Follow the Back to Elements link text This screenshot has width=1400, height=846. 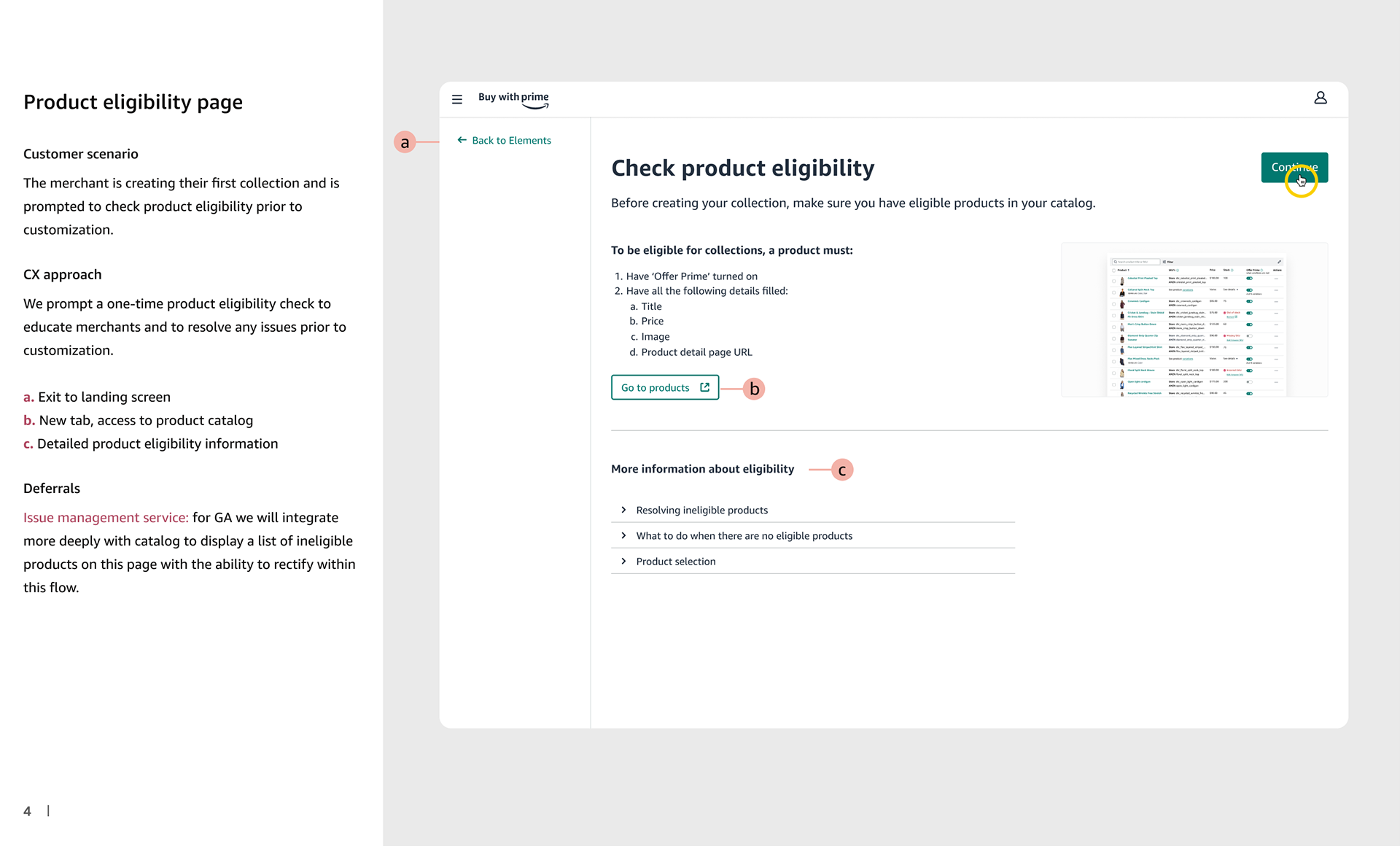tap(511, 140)
